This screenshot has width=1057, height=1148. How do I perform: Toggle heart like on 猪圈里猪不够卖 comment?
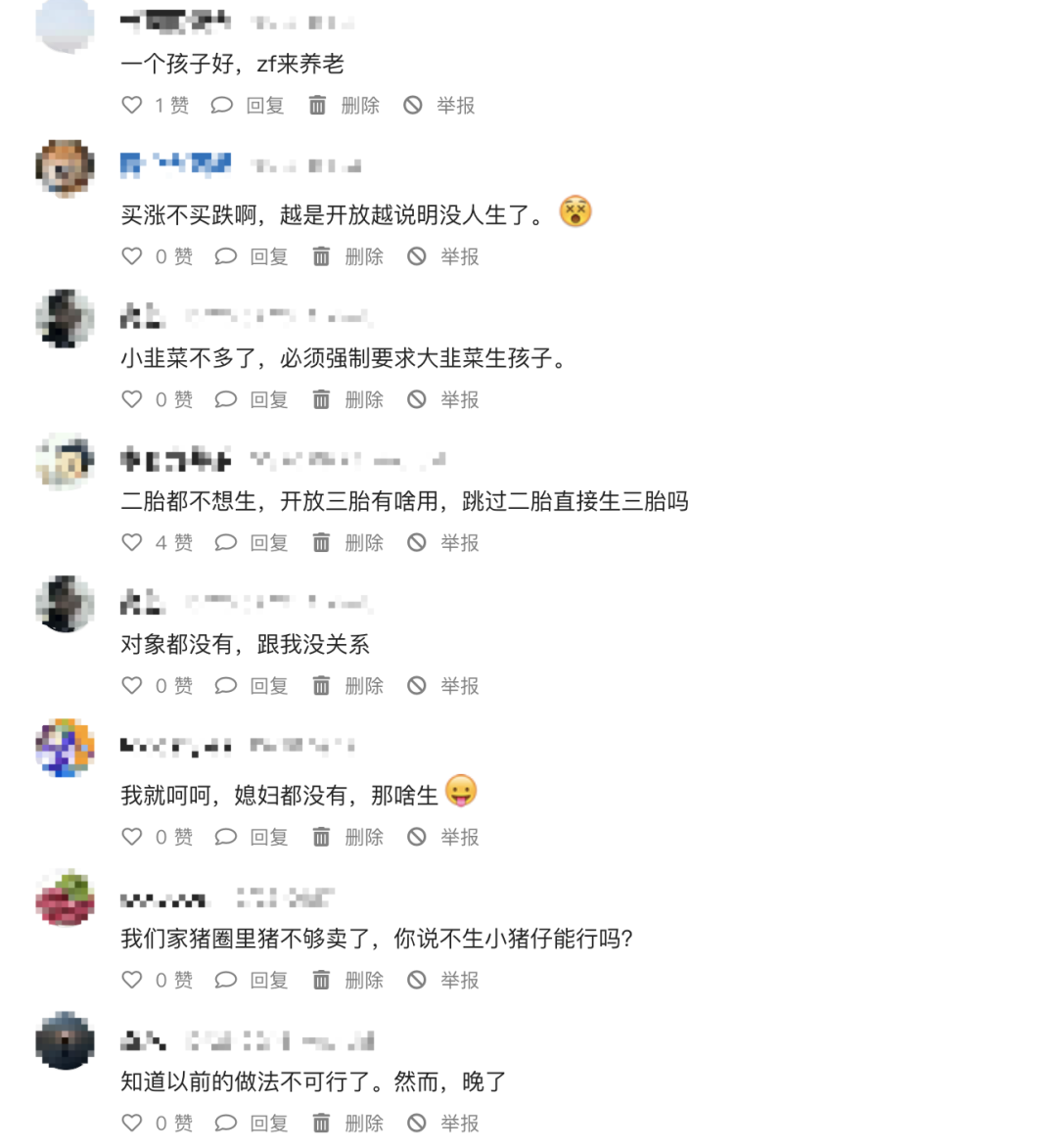(x=132, y=980)
